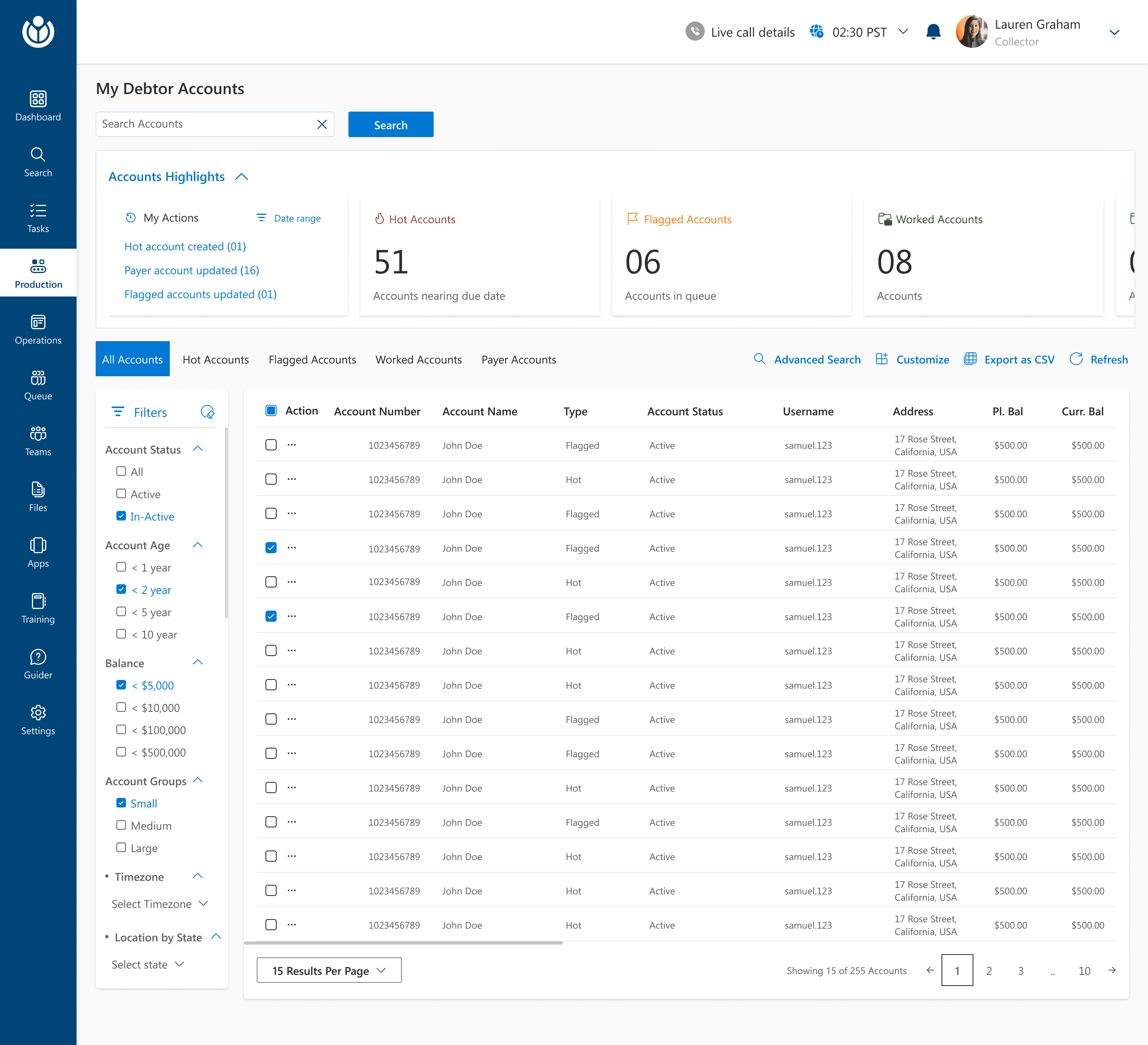This screenshot has height=1045, width=1148.
Task: Toggle the select-all checkbox in table header
Action: 271,411
